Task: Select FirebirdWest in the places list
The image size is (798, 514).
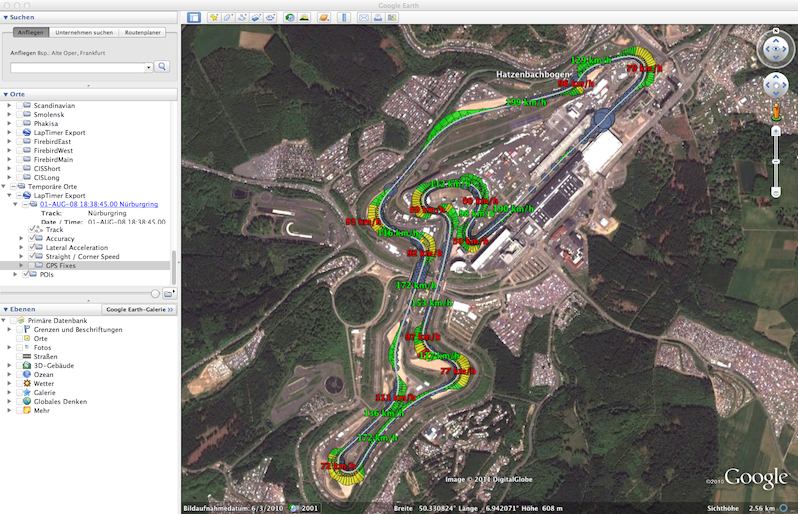Action: click(x=53, y=151)
